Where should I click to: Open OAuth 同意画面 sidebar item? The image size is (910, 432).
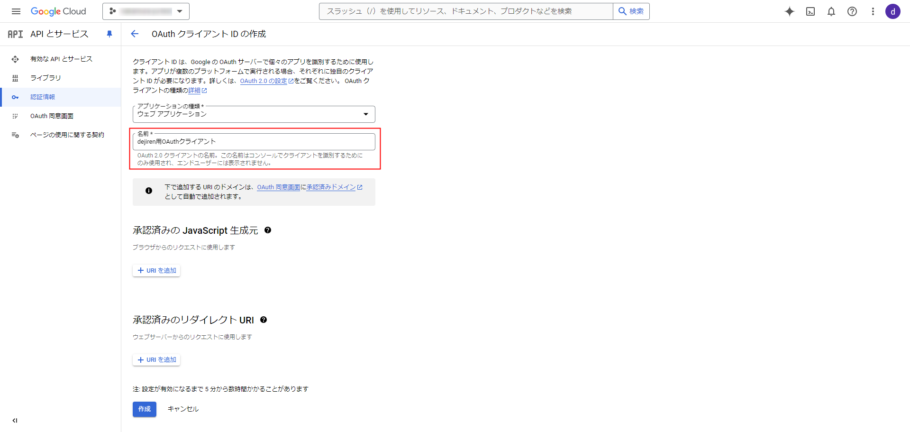coord(52,116)
